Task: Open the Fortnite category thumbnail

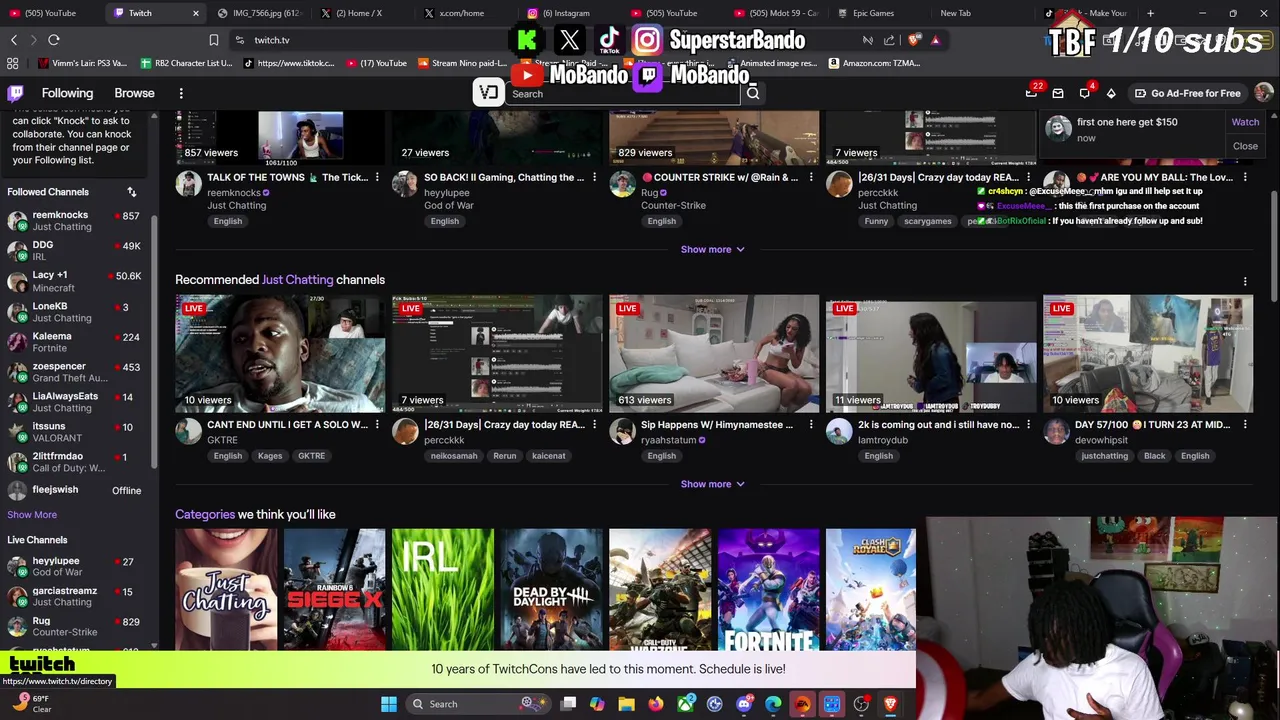Action: pos(768,590)
